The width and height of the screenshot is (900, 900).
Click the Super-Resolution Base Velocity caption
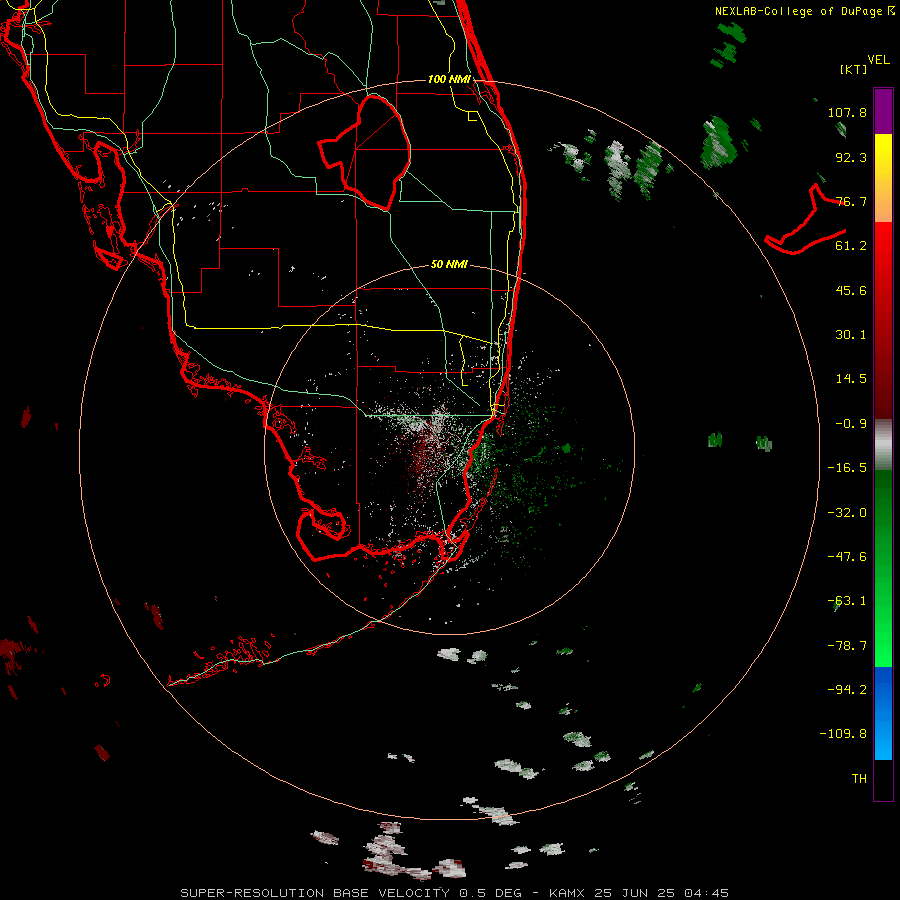[455, 893]
